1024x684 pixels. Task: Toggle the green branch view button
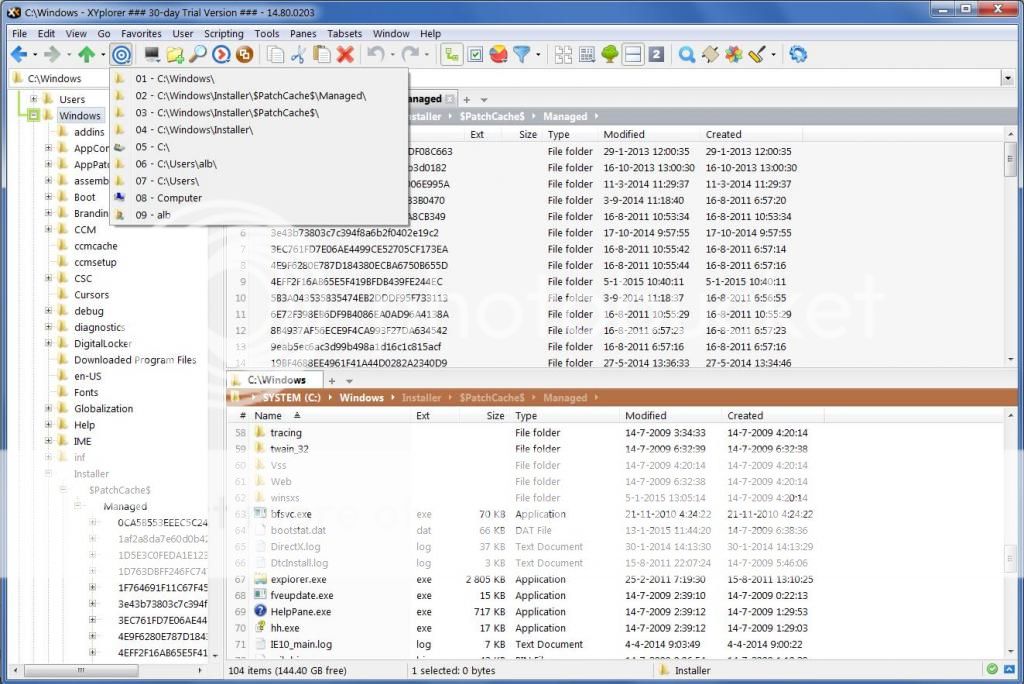click(451, 54)
